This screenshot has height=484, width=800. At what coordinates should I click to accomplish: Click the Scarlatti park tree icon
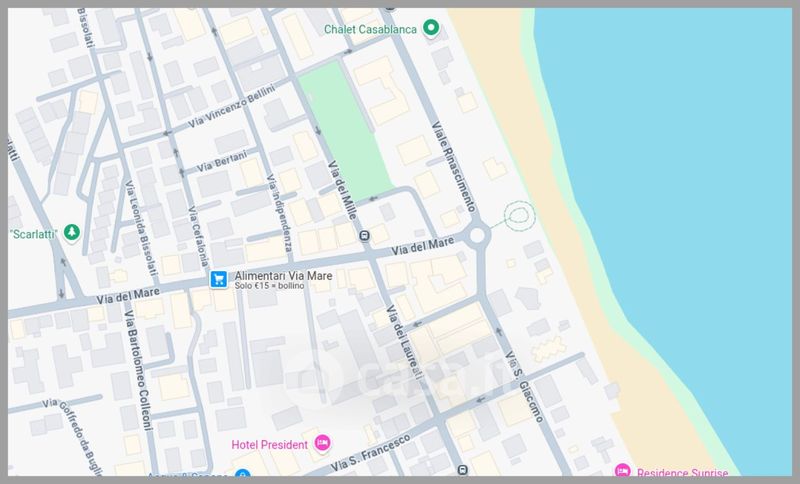coord(71,233)
